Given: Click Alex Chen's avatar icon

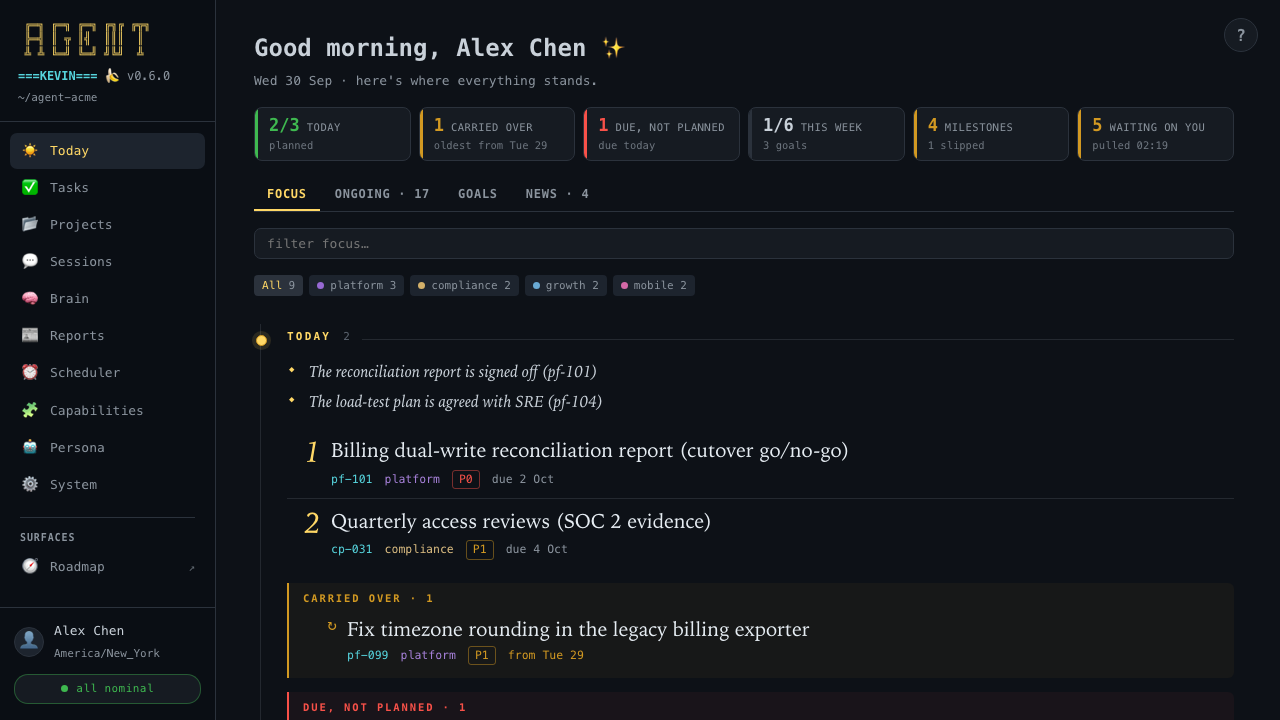Looking at the screenshot, I should (x=29, y=642).
